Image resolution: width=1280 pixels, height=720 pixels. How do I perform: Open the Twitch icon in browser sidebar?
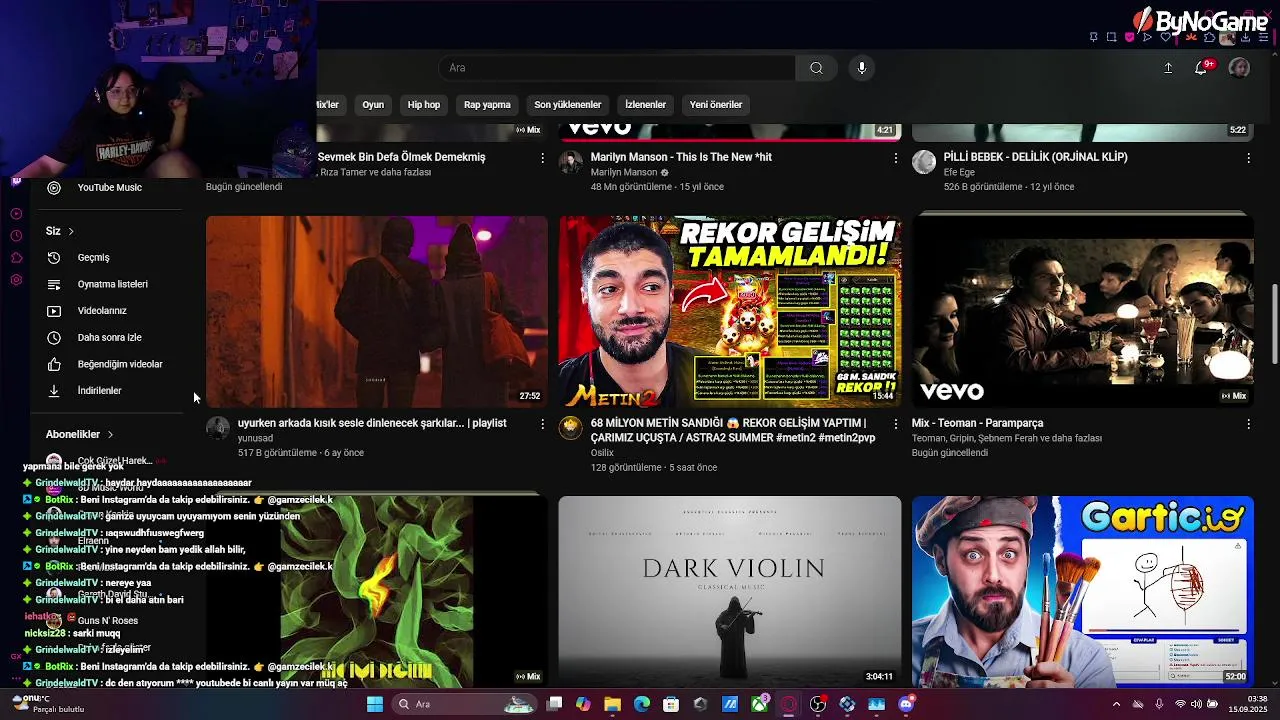16,181
